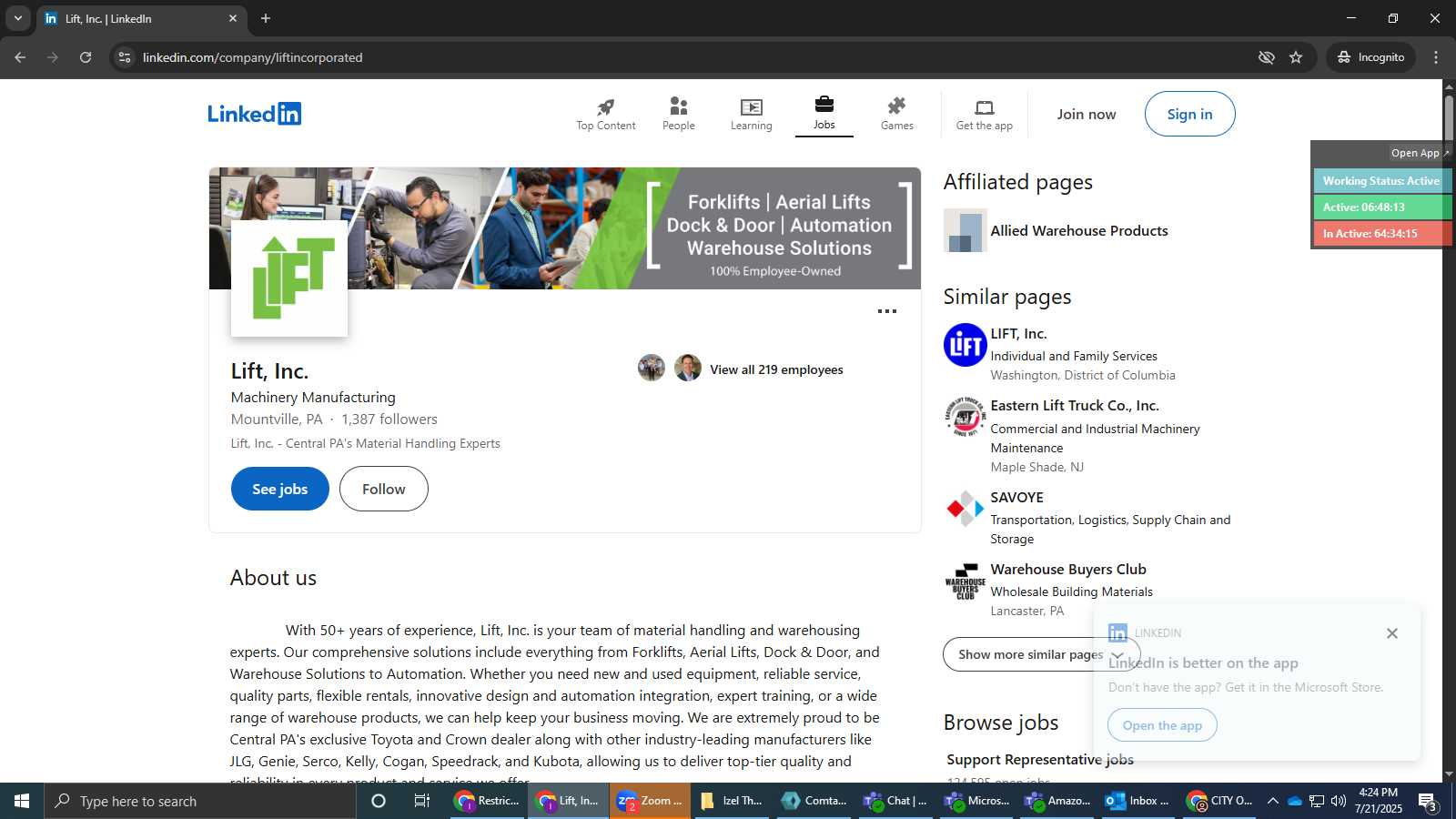Open the LIFT, Inc. similar page
Screen dimensions: 1456x819
[1018, 334]
